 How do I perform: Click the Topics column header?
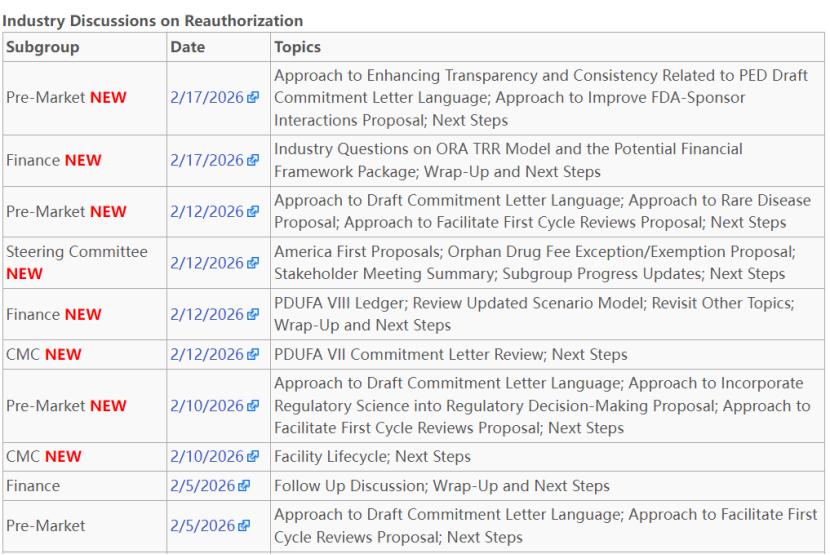coord(298,47)
